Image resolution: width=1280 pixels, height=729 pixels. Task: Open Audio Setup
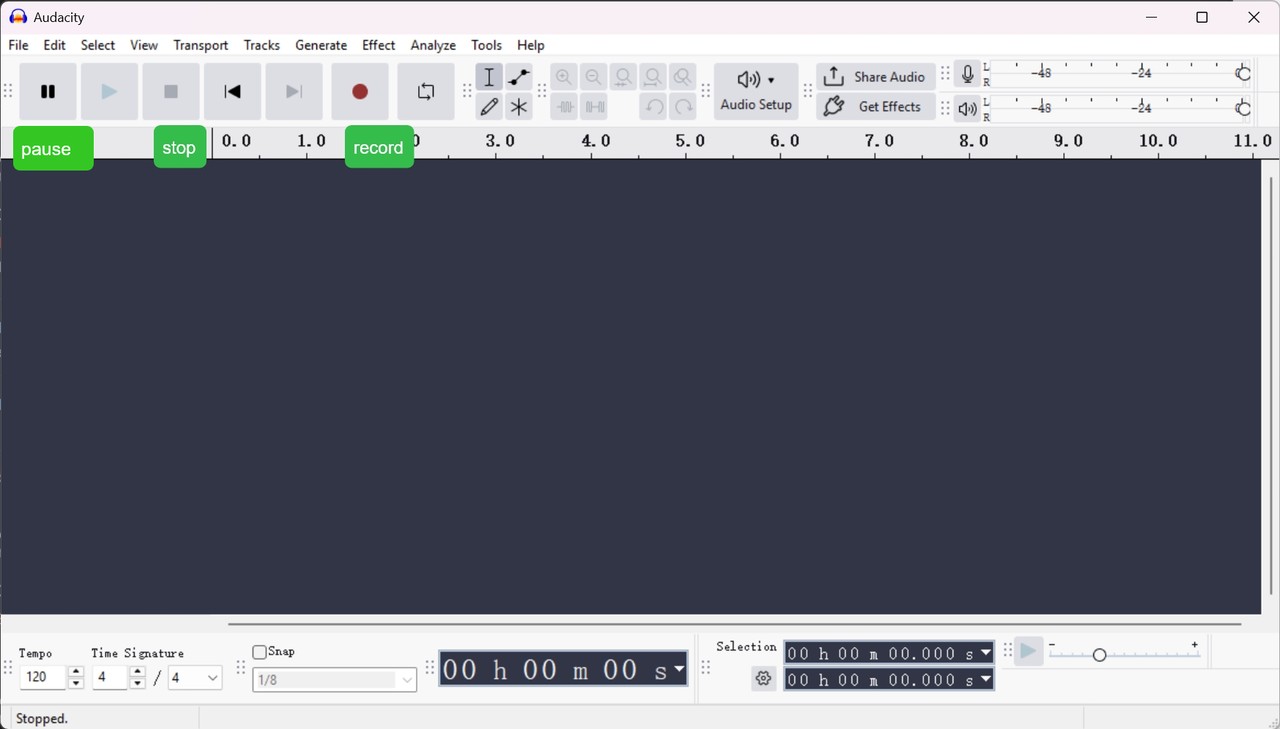tap(756, 90)
